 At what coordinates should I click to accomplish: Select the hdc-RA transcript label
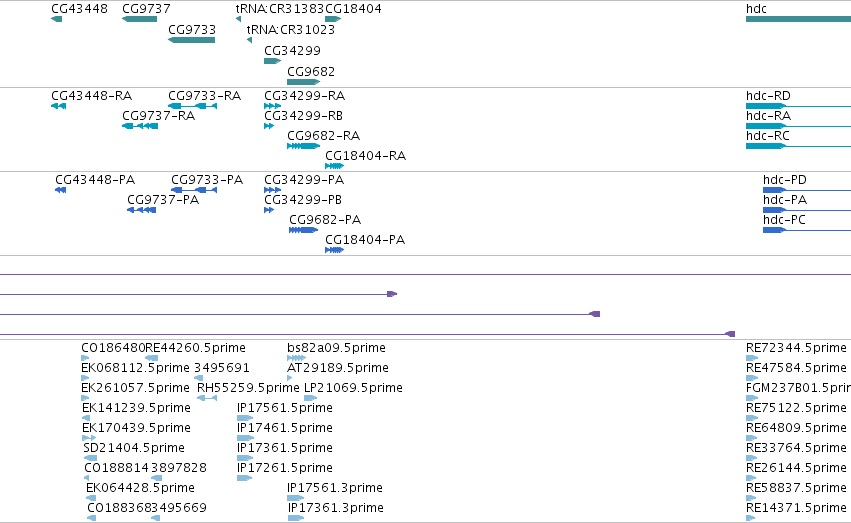(769, 116)
